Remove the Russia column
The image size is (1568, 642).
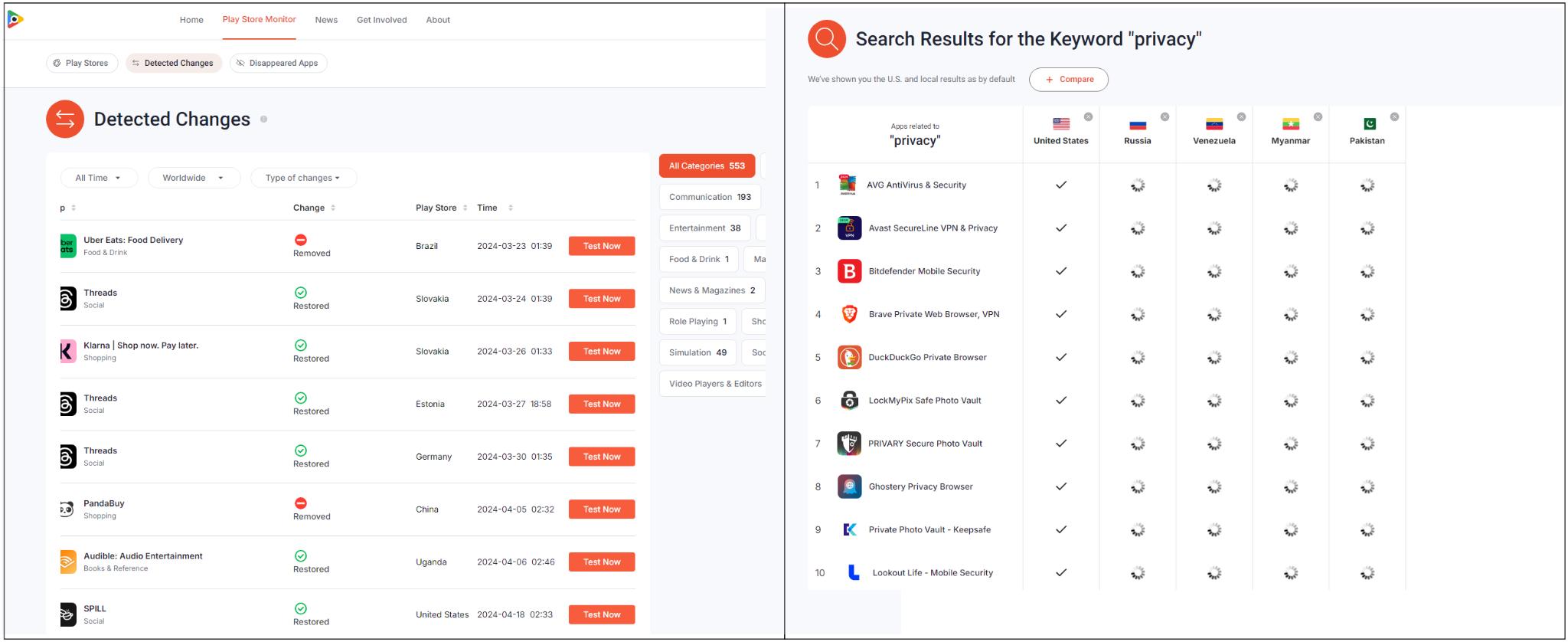click(1165, 117)
